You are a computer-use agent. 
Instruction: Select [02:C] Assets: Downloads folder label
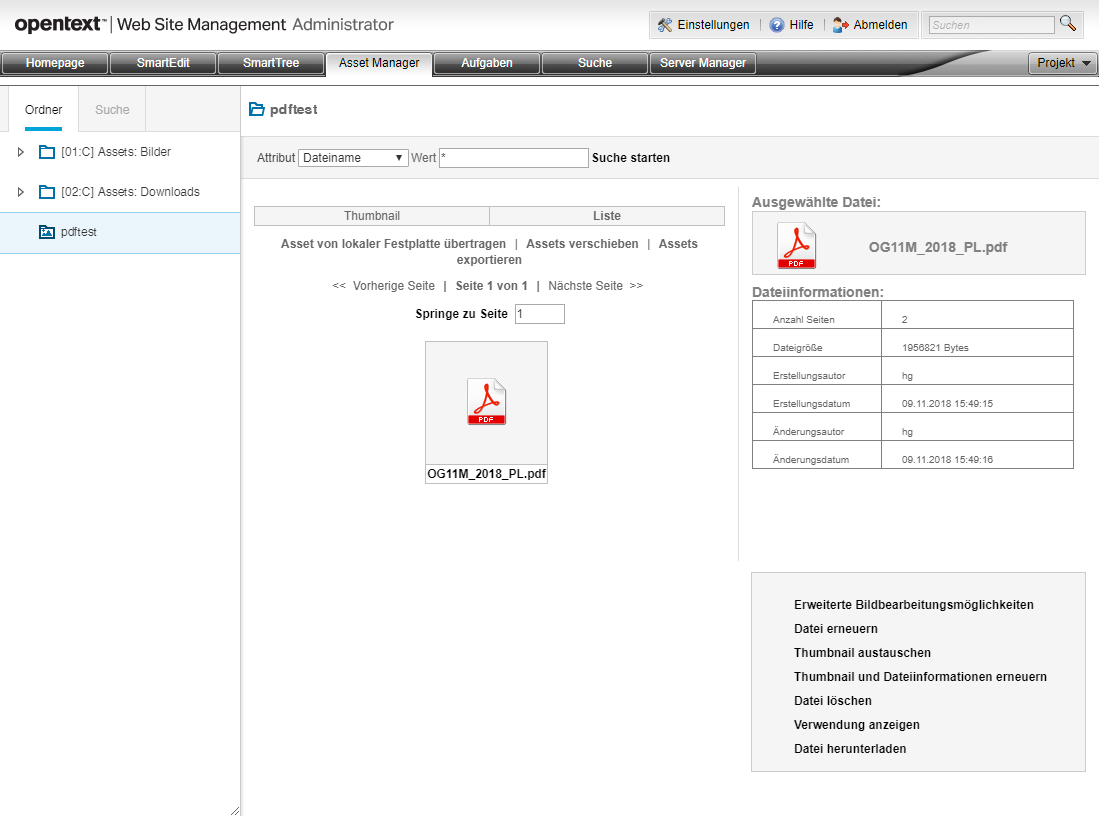tap(130, 192)
